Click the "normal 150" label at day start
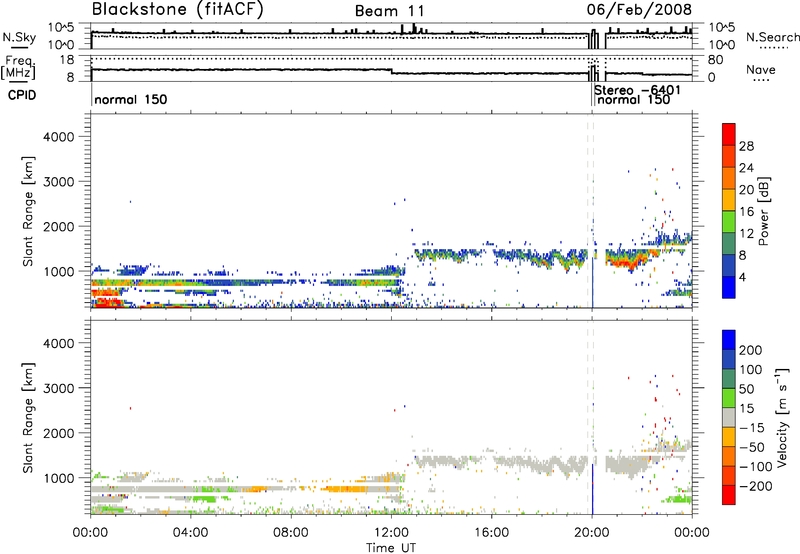 tap(131, 99)
